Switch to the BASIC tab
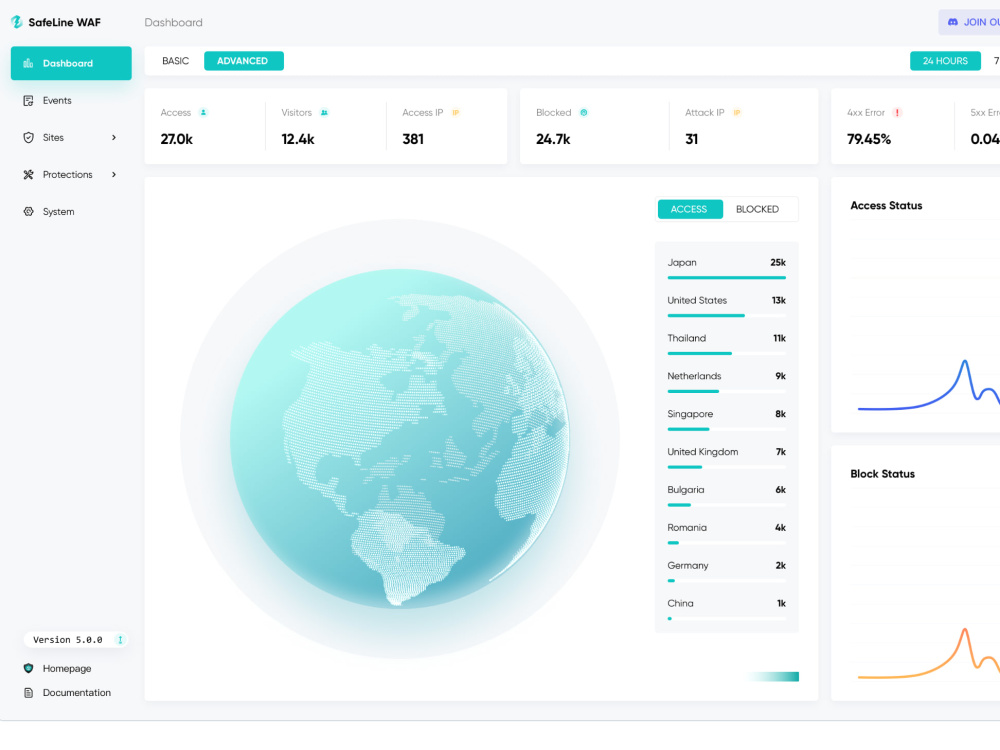This screenshot has width=1000, height=750. (175, 61)
